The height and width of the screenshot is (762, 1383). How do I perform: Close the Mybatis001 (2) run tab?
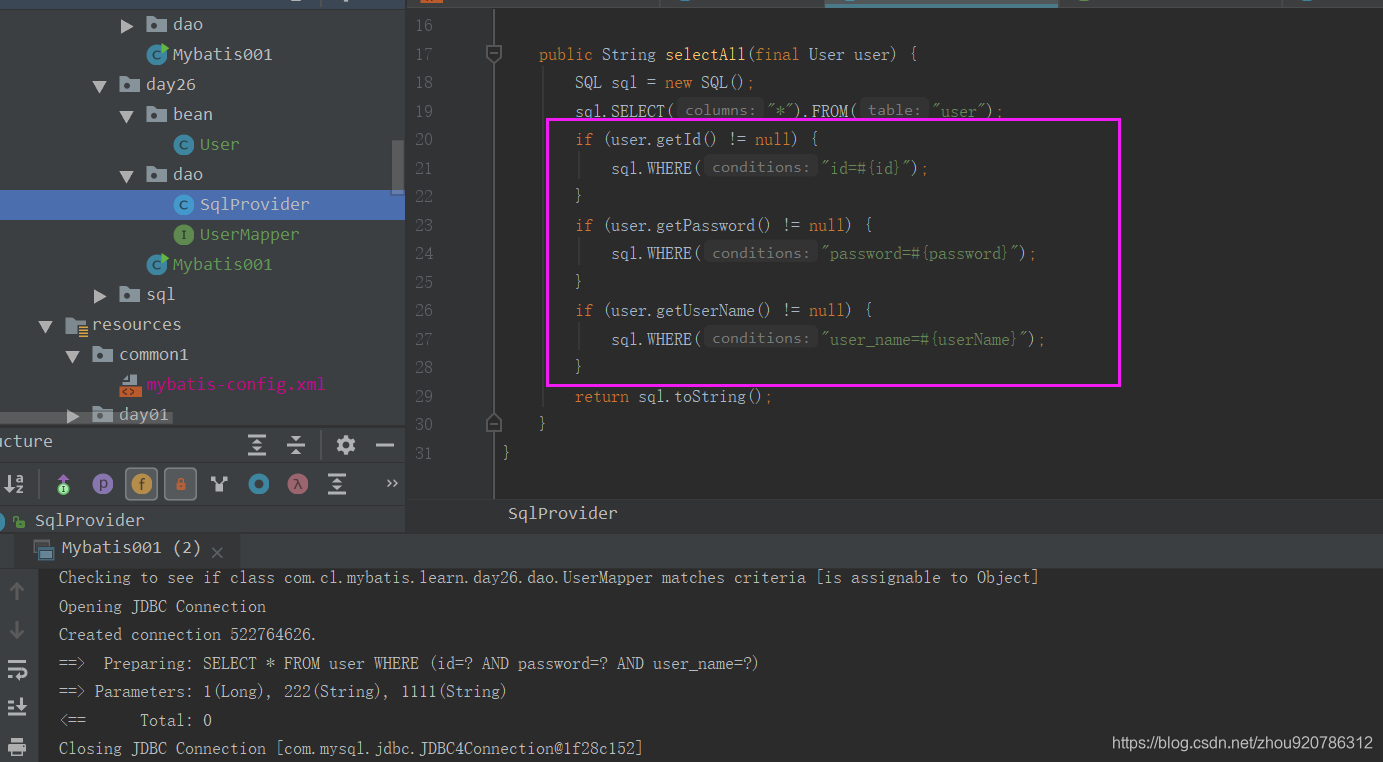(217, 551)
